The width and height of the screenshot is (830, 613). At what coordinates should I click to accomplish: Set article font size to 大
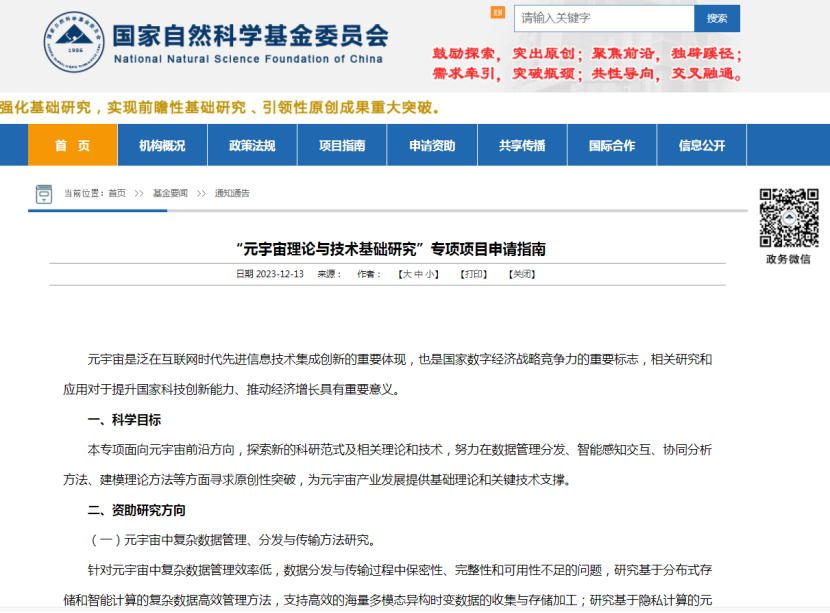[406, 274]
